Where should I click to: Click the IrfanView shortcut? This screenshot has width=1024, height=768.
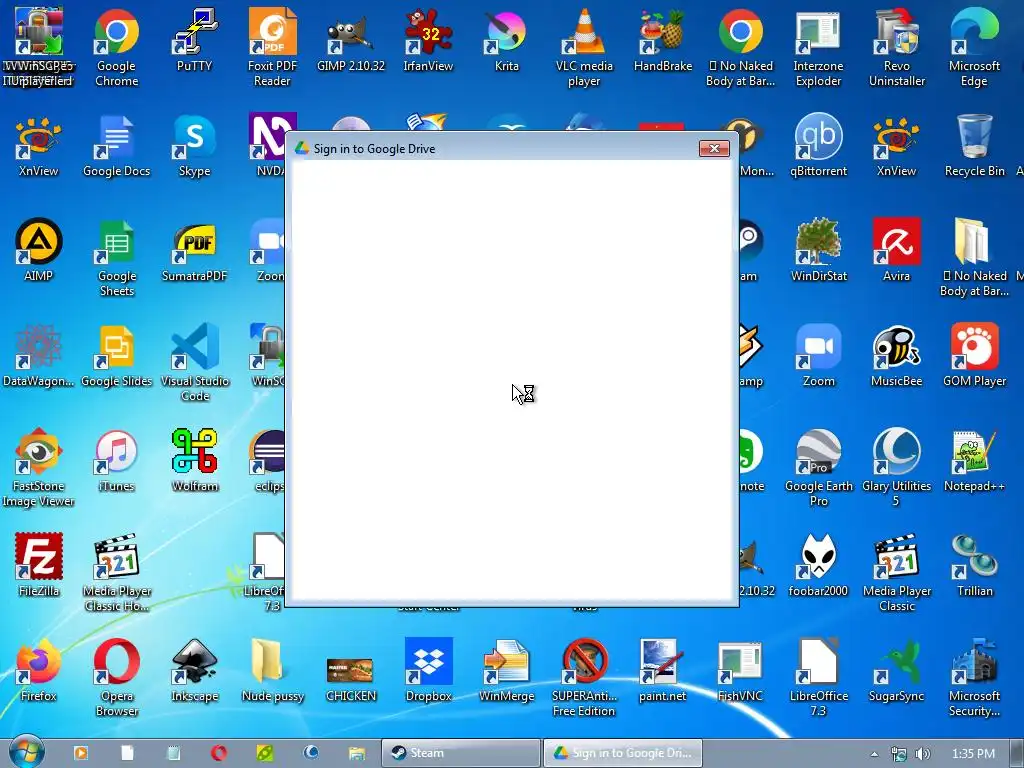[428, 40]
